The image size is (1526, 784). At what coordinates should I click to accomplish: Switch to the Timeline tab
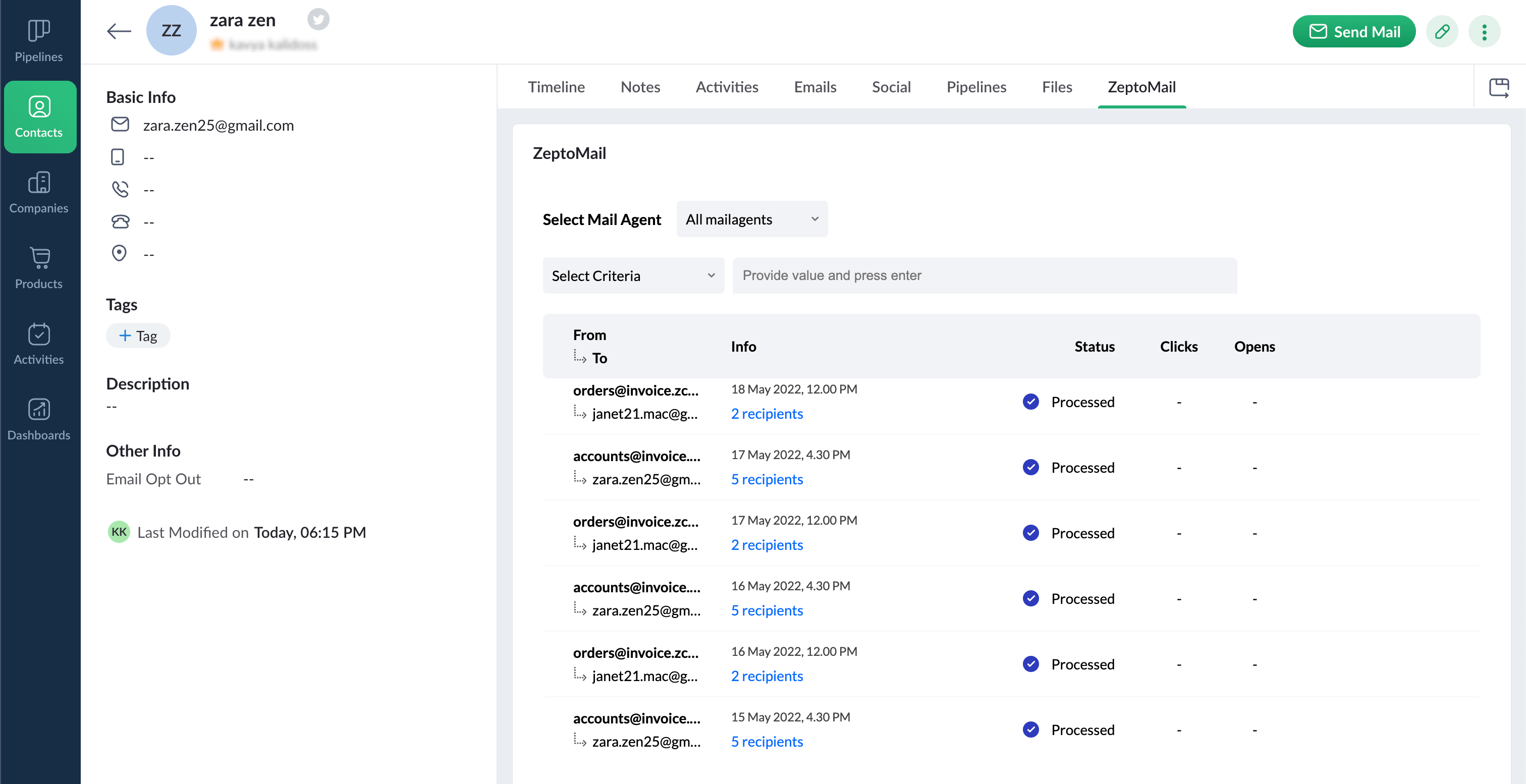pos(556,87)
